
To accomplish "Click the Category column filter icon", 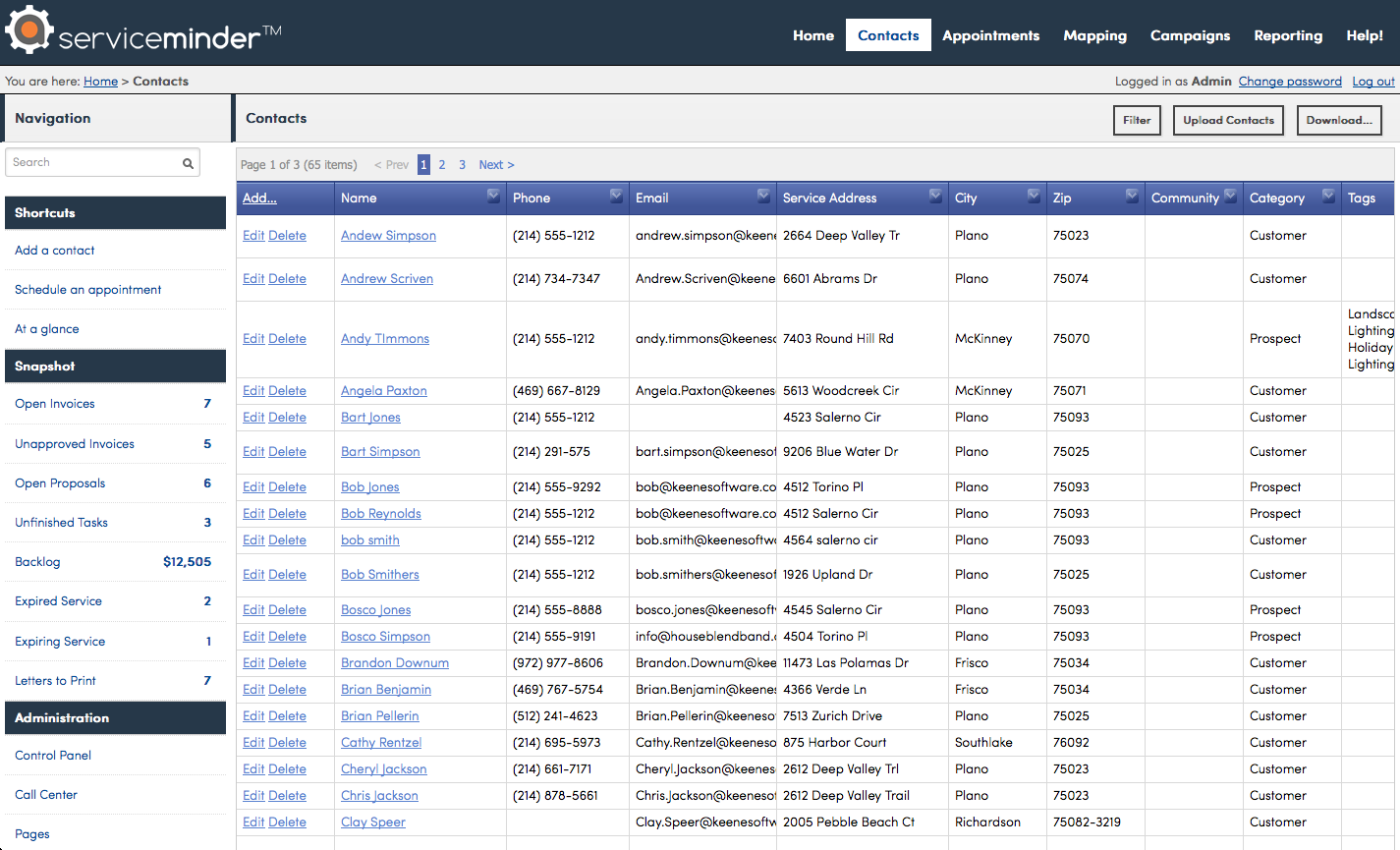I will (x=1328, y=197).
